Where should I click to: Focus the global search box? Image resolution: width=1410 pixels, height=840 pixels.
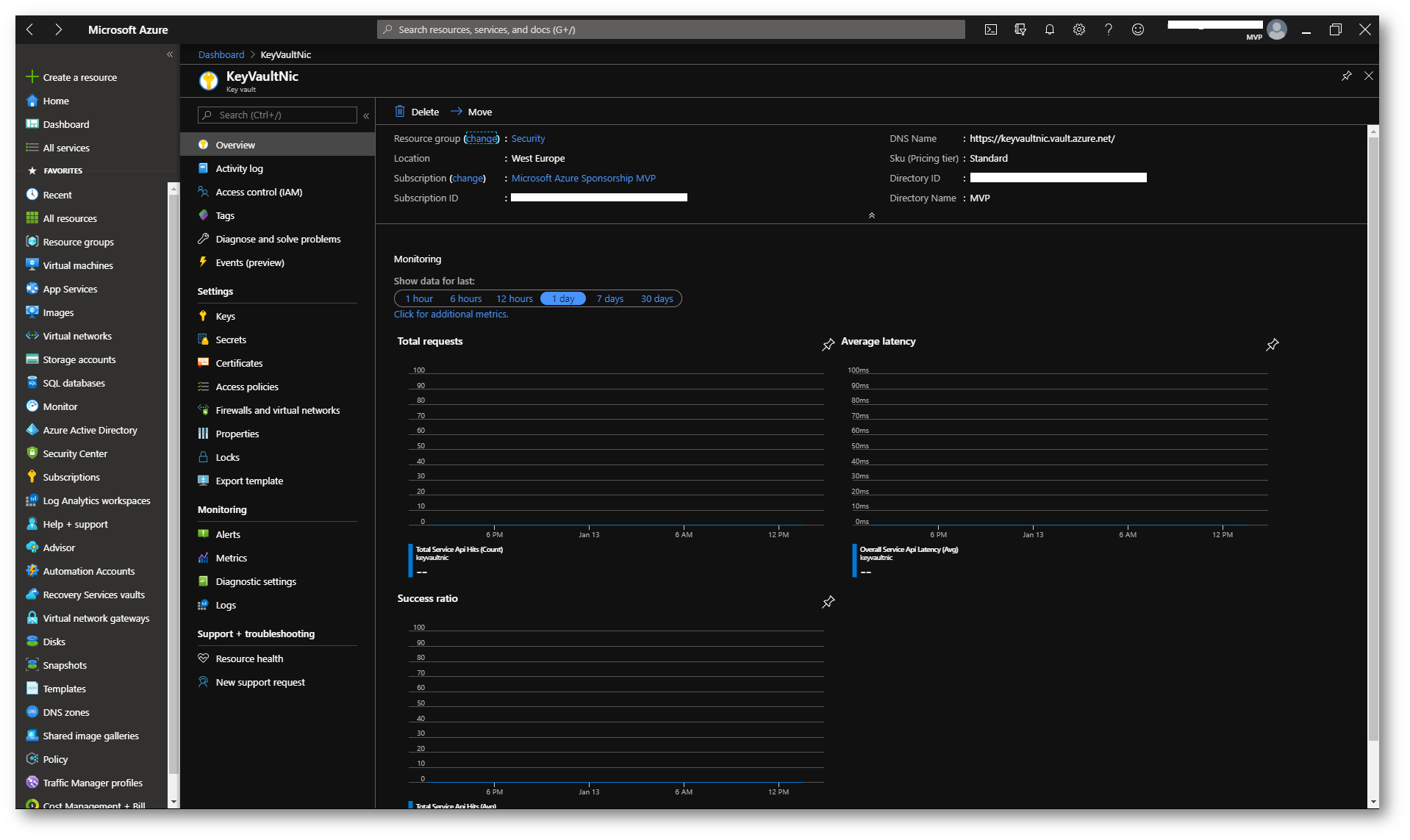[x=671, y=29]
